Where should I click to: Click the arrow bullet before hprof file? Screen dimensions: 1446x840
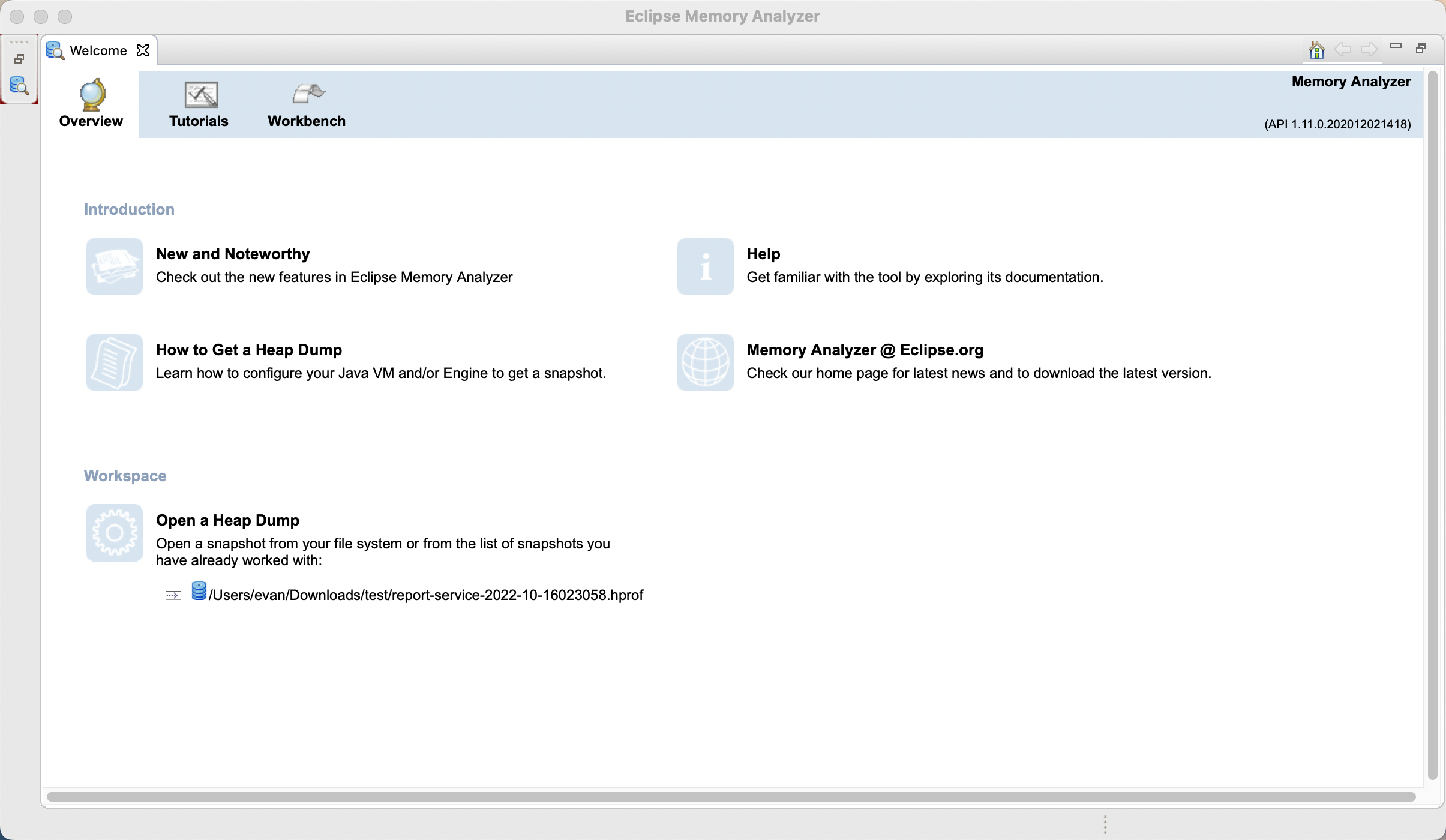(173, 595)
